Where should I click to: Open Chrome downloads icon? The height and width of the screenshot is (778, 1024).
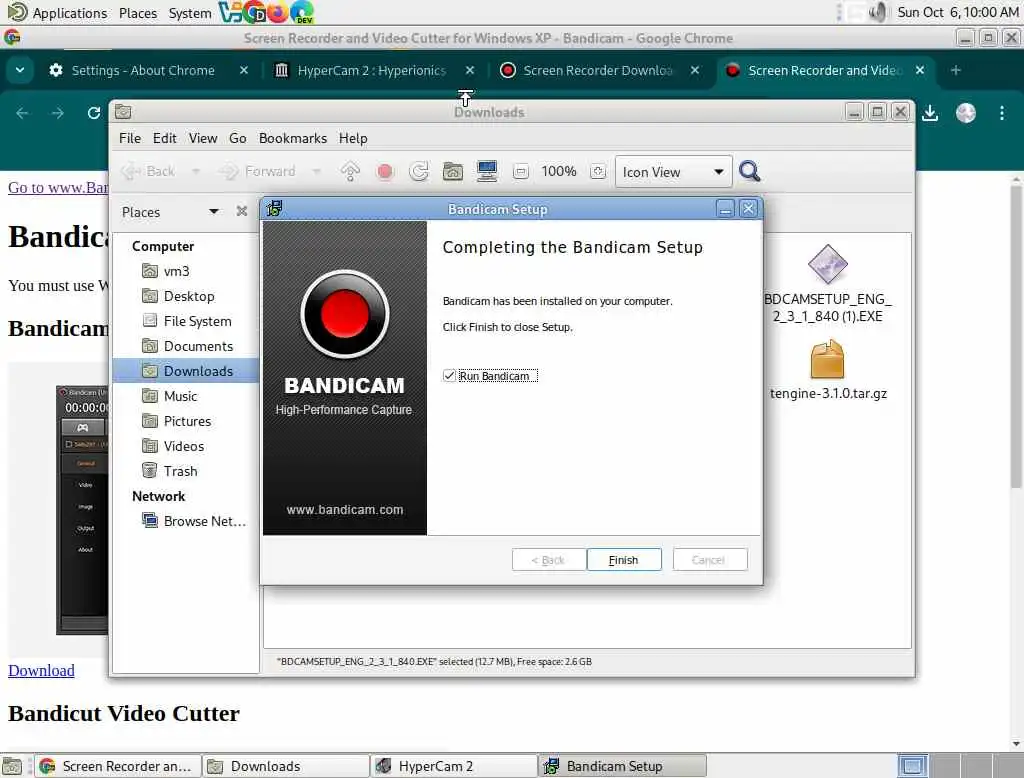(930, 113)
